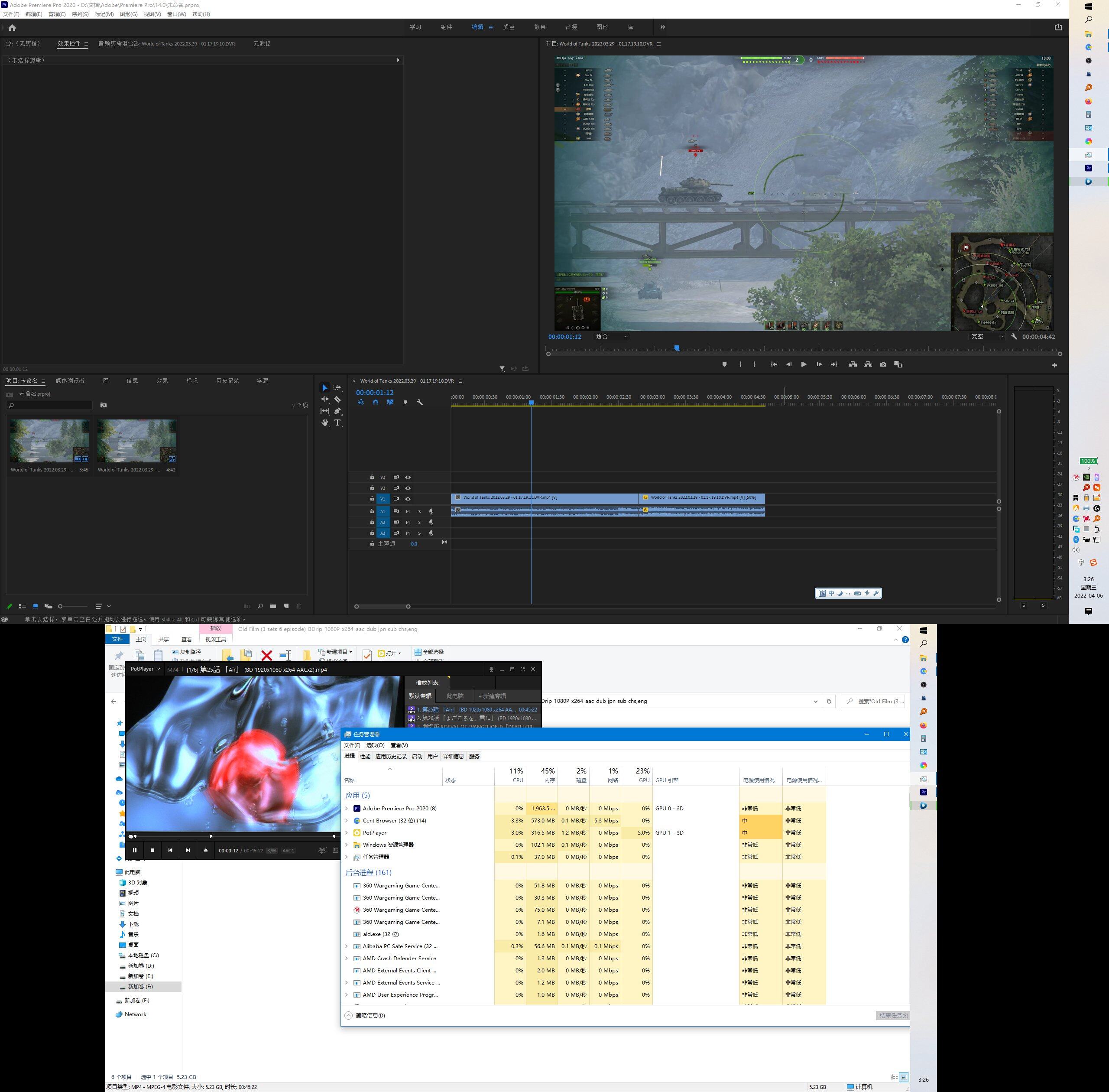
Task: Open 序列(S) menu in Premiere
Action: [80, 14]
